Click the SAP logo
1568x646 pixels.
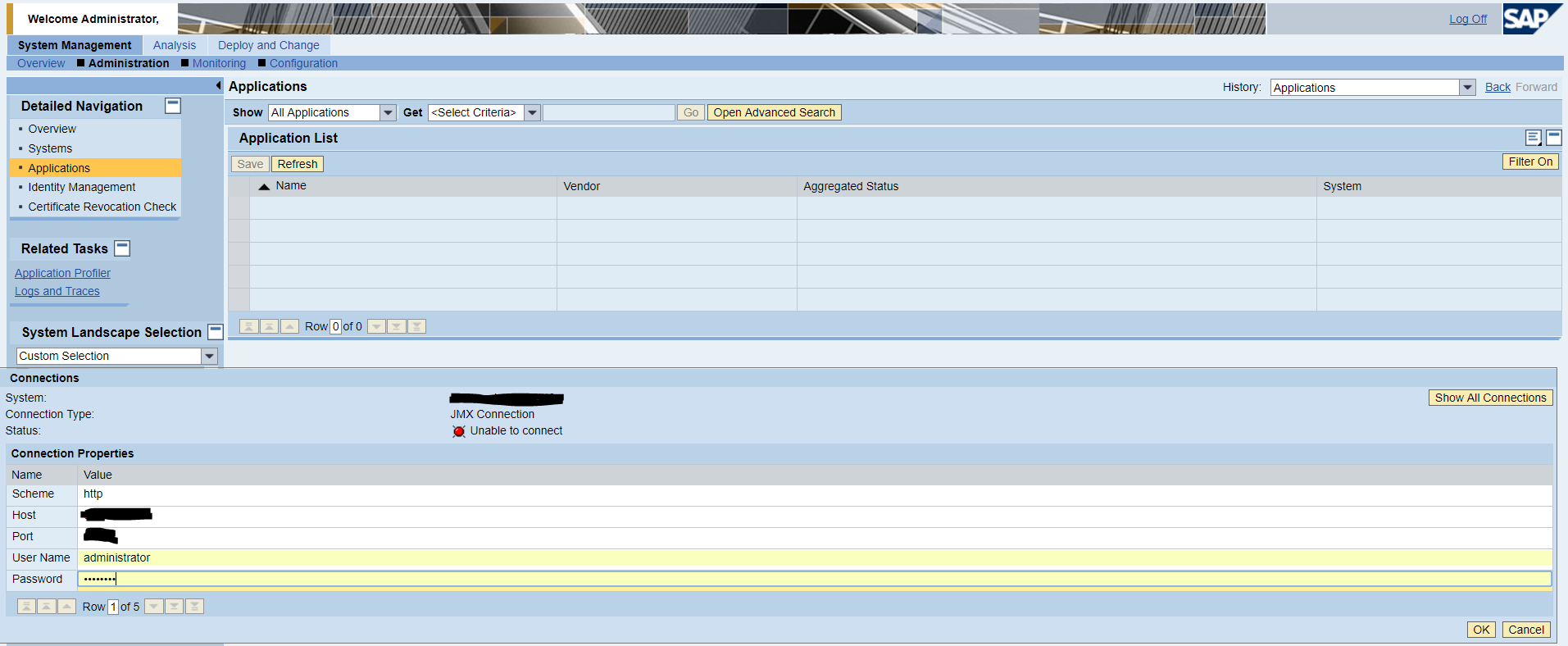pos(1531,19)
